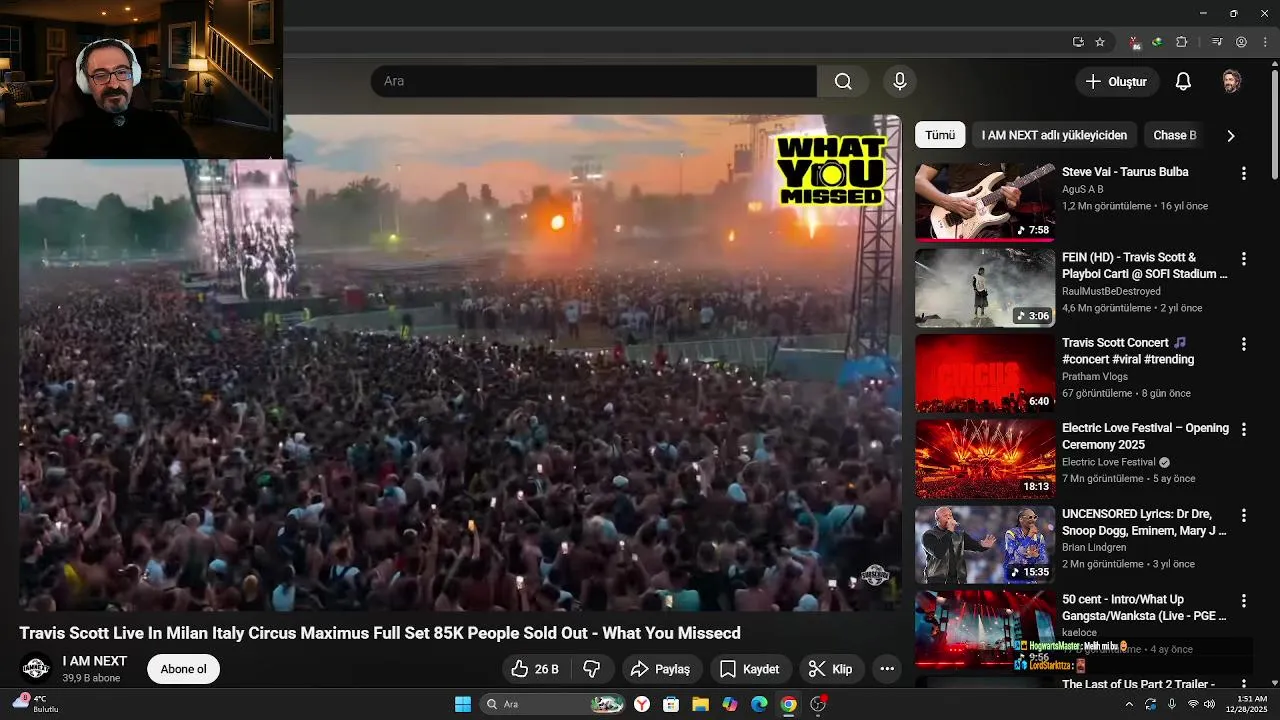Image resolution: width=1280 pixels, height=720 pixels.
Task: Open the I AM NEXT channel name link
Action: coord(95,661)
